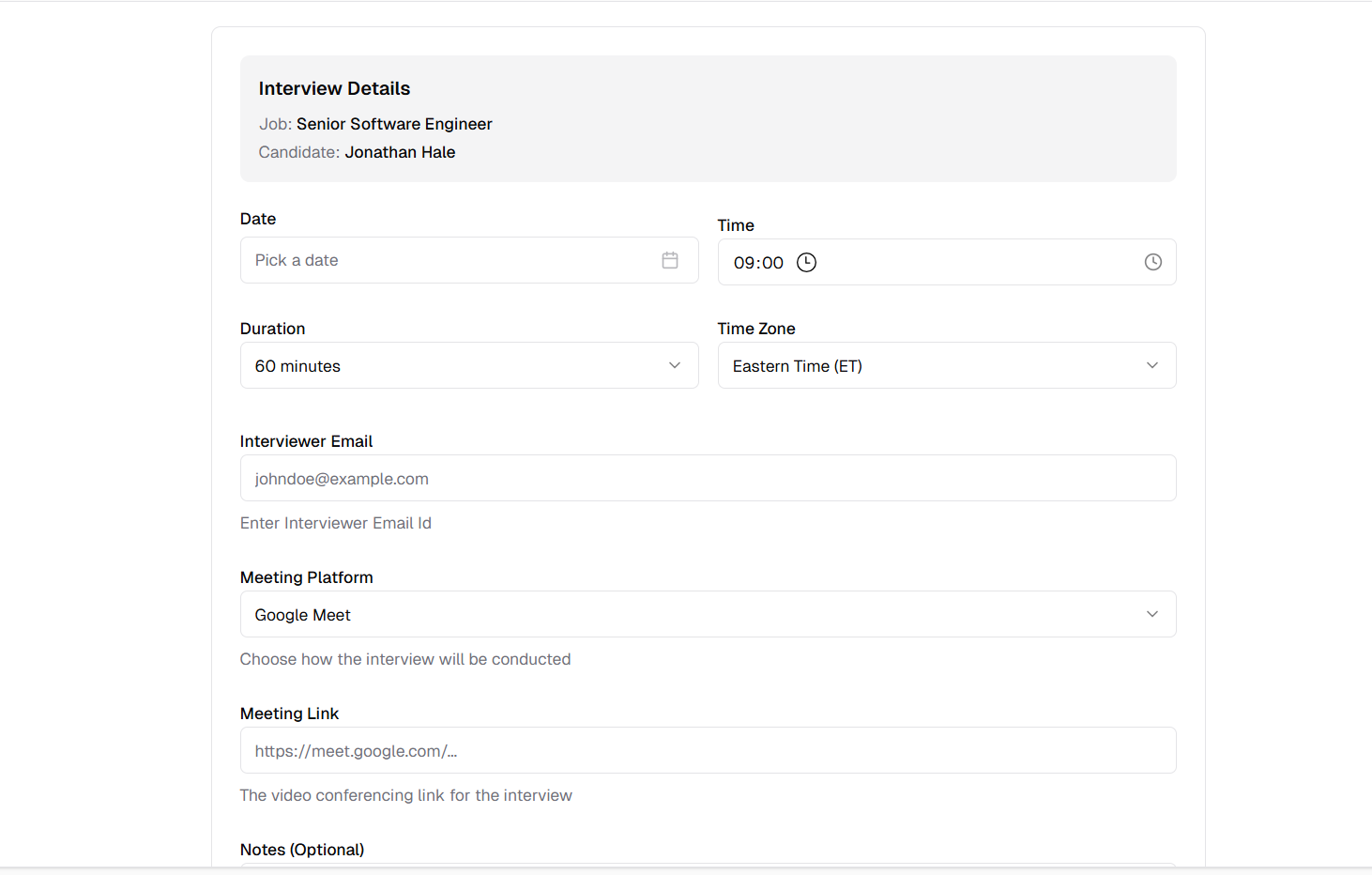Click job title 'Senior Software Engineer'
The height and width of the screenshot is (875, 1372).
click(x=394, y=124)
